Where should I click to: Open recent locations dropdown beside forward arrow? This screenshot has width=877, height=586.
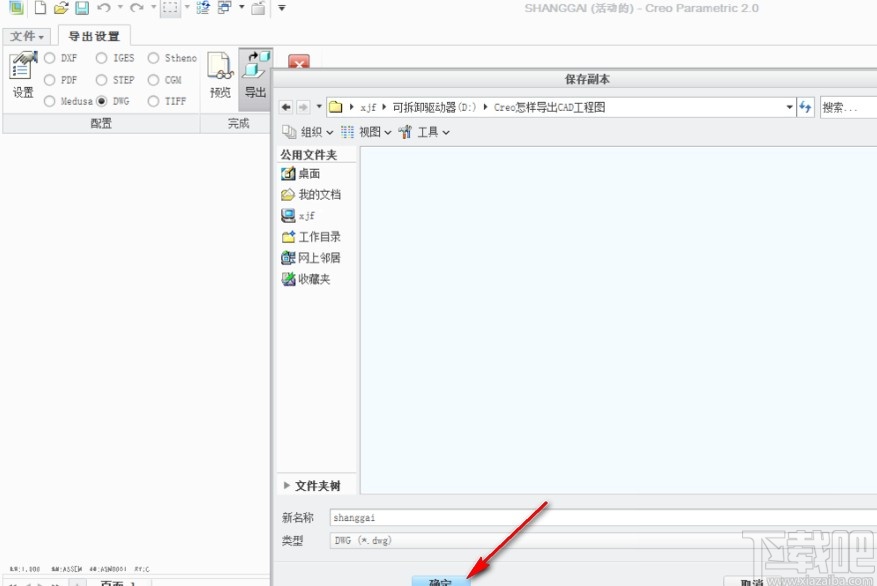tap(319, 106)
